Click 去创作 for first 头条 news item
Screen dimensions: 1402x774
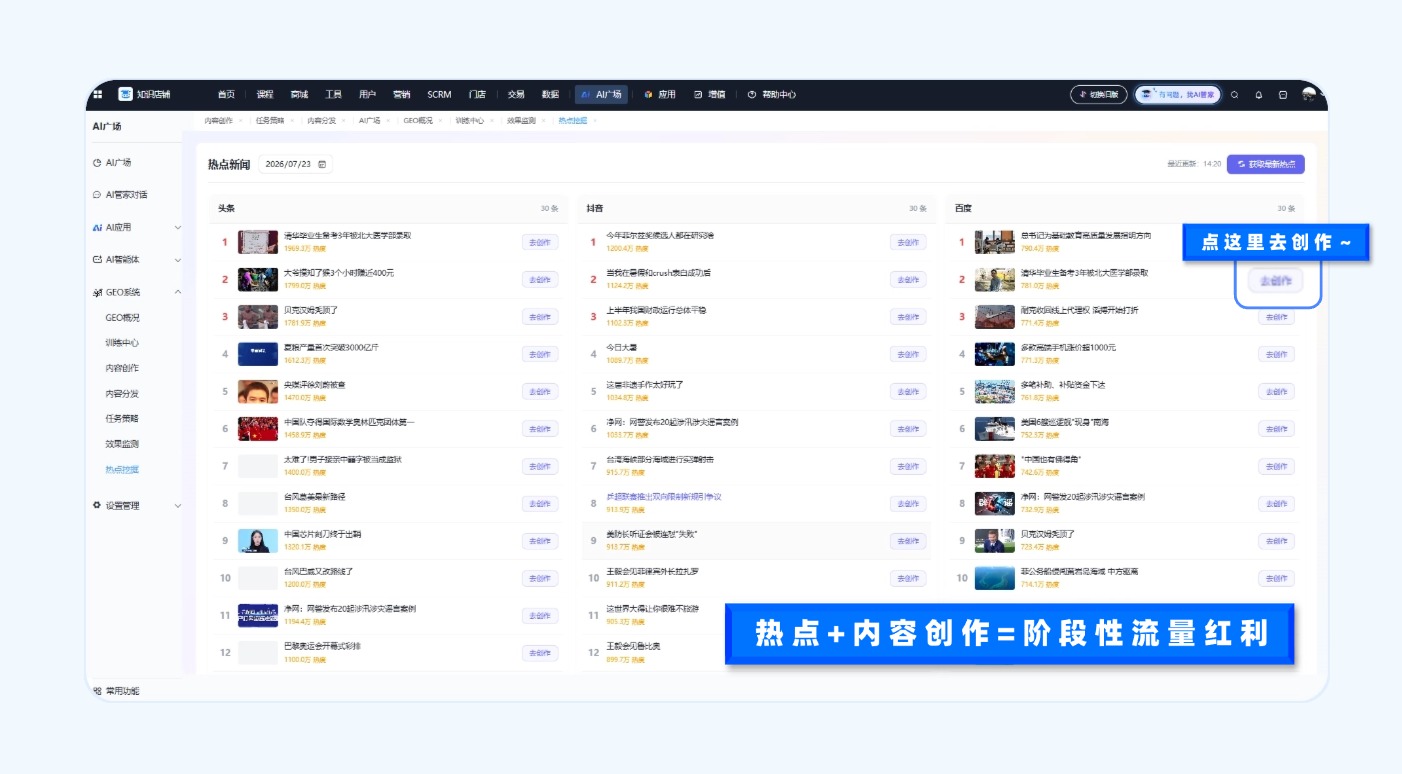tap(540, 242)
